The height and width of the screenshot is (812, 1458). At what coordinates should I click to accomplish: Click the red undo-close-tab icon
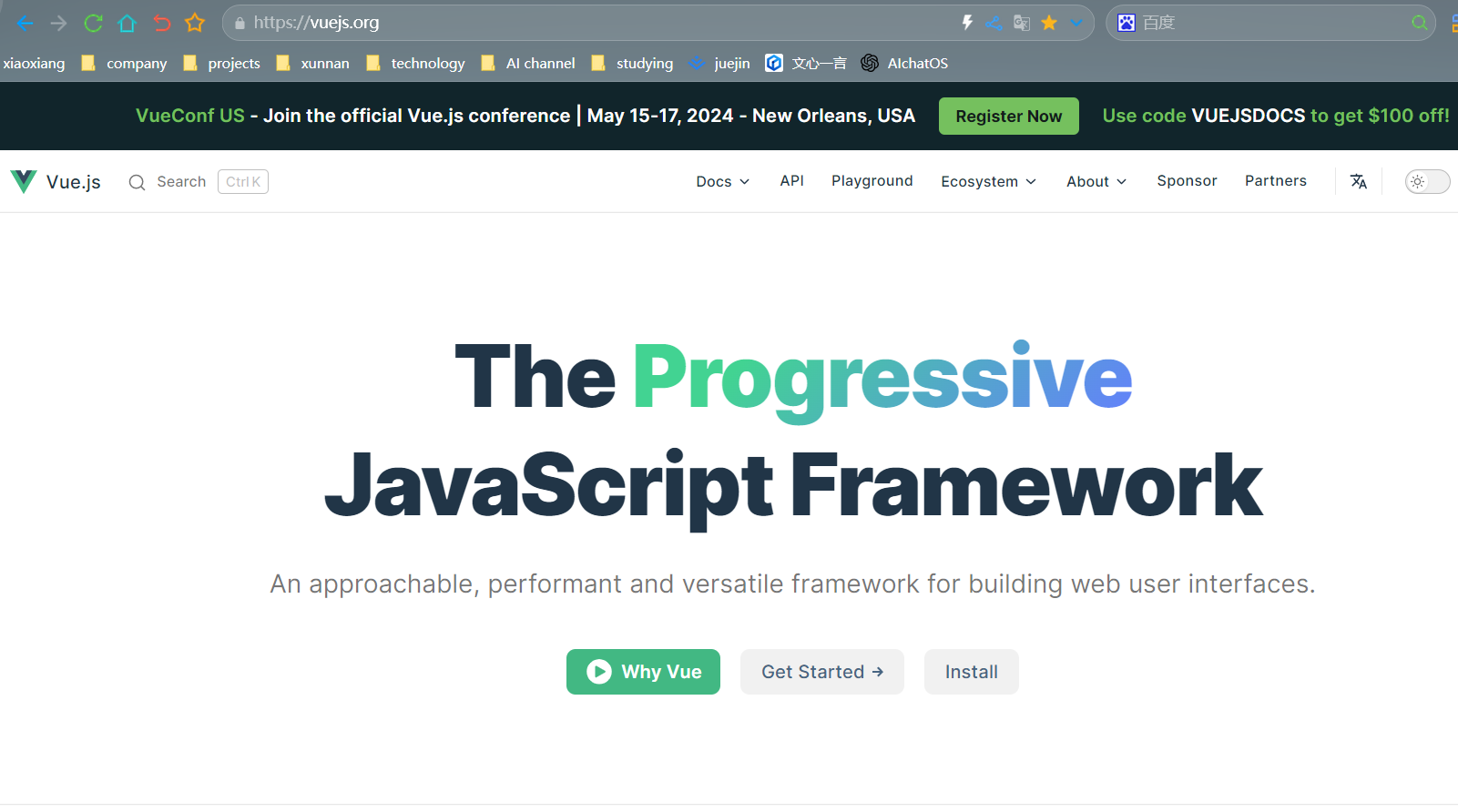click(x=161, y=23)
